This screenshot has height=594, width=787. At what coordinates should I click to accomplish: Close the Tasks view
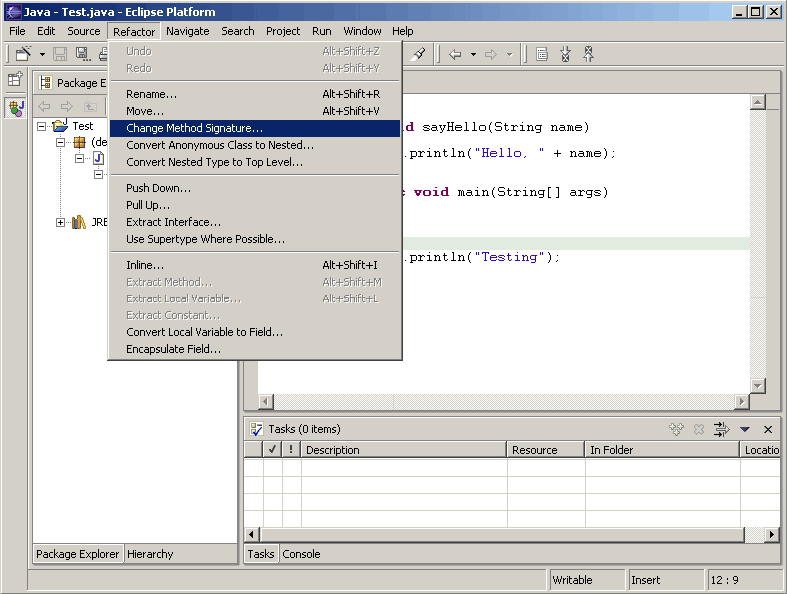tap(768, 429)
